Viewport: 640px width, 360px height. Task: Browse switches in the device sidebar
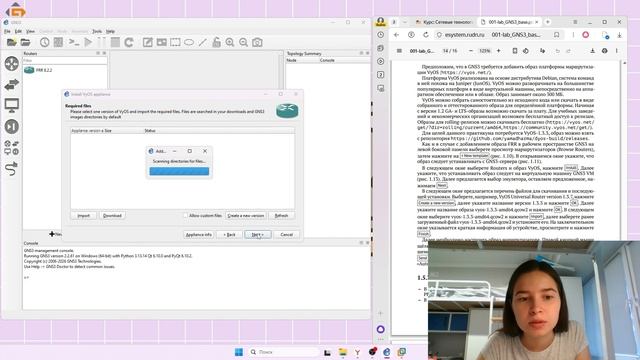pos(11,85)
